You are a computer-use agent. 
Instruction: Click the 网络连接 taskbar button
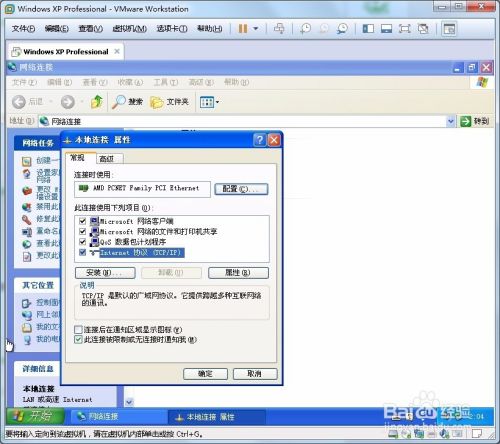[x=119, y=416]
